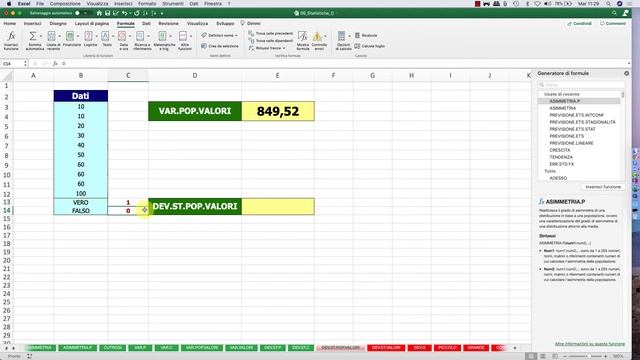
Task: Open Altre informazioni su questa funzione link
Action: click(589, 344)
